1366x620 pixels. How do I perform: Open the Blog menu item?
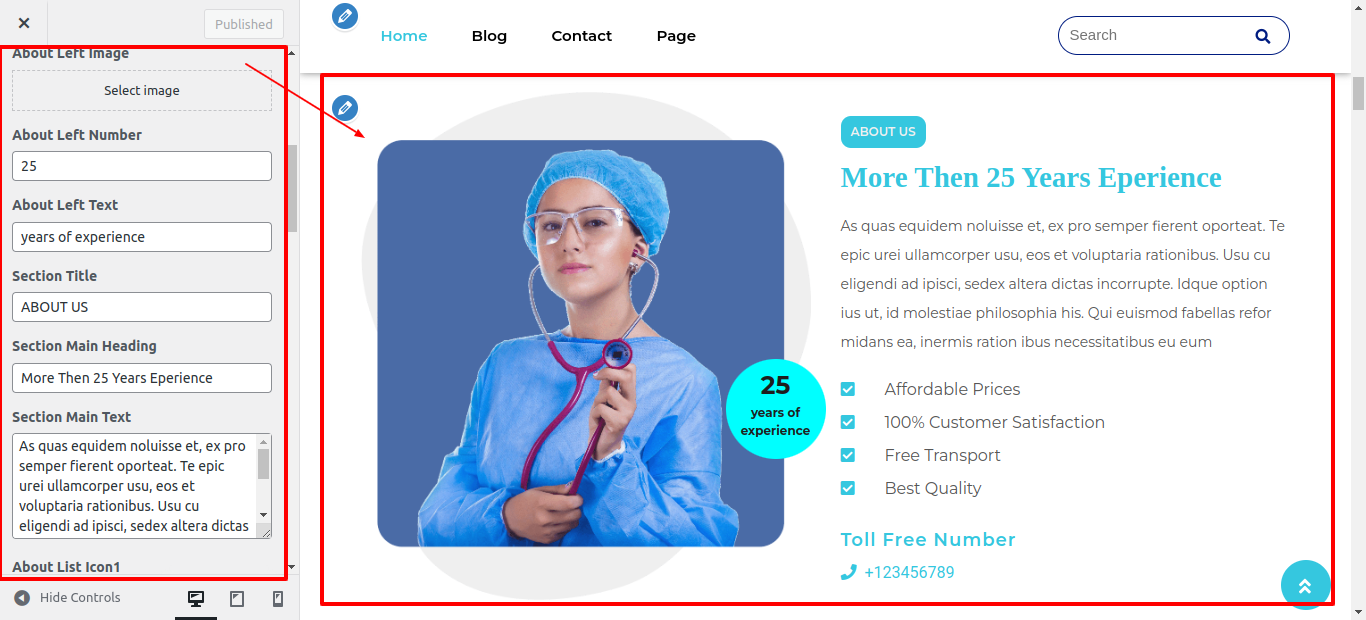489,36
